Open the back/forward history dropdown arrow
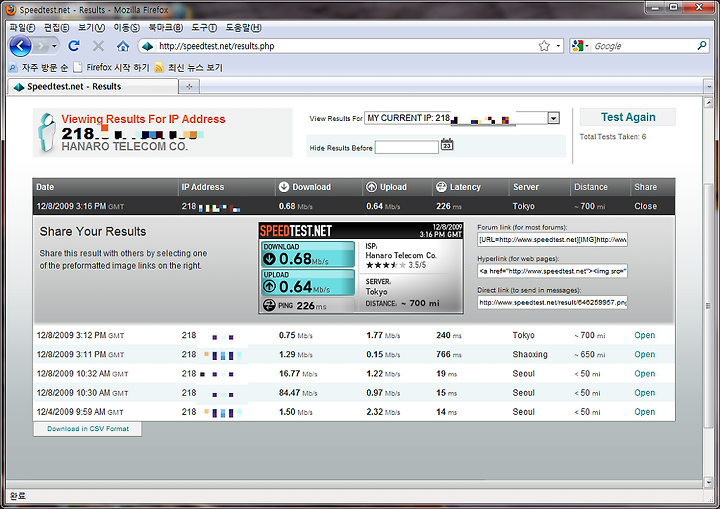The width and height of the screenshot is (720, 509). (x=55, y=46)
